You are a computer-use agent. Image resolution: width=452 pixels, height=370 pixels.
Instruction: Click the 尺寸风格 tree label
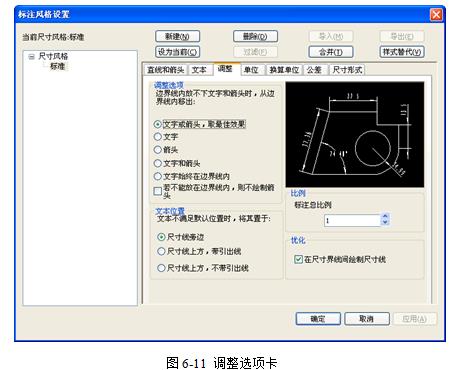click(53, 56)
